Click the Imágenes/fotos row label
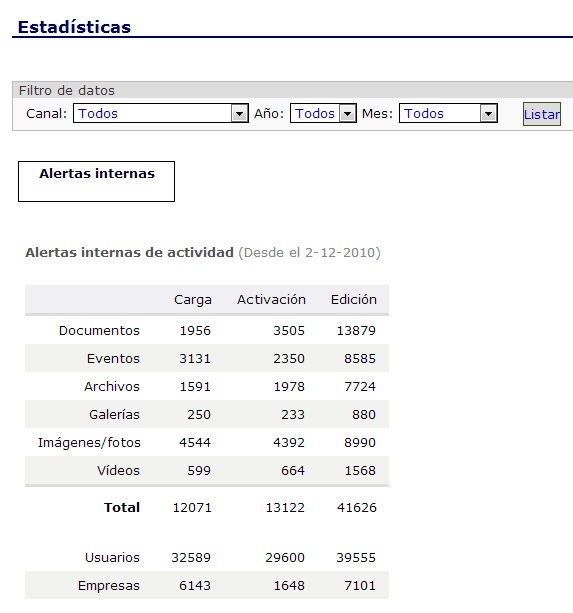 (x=89, y=443)
